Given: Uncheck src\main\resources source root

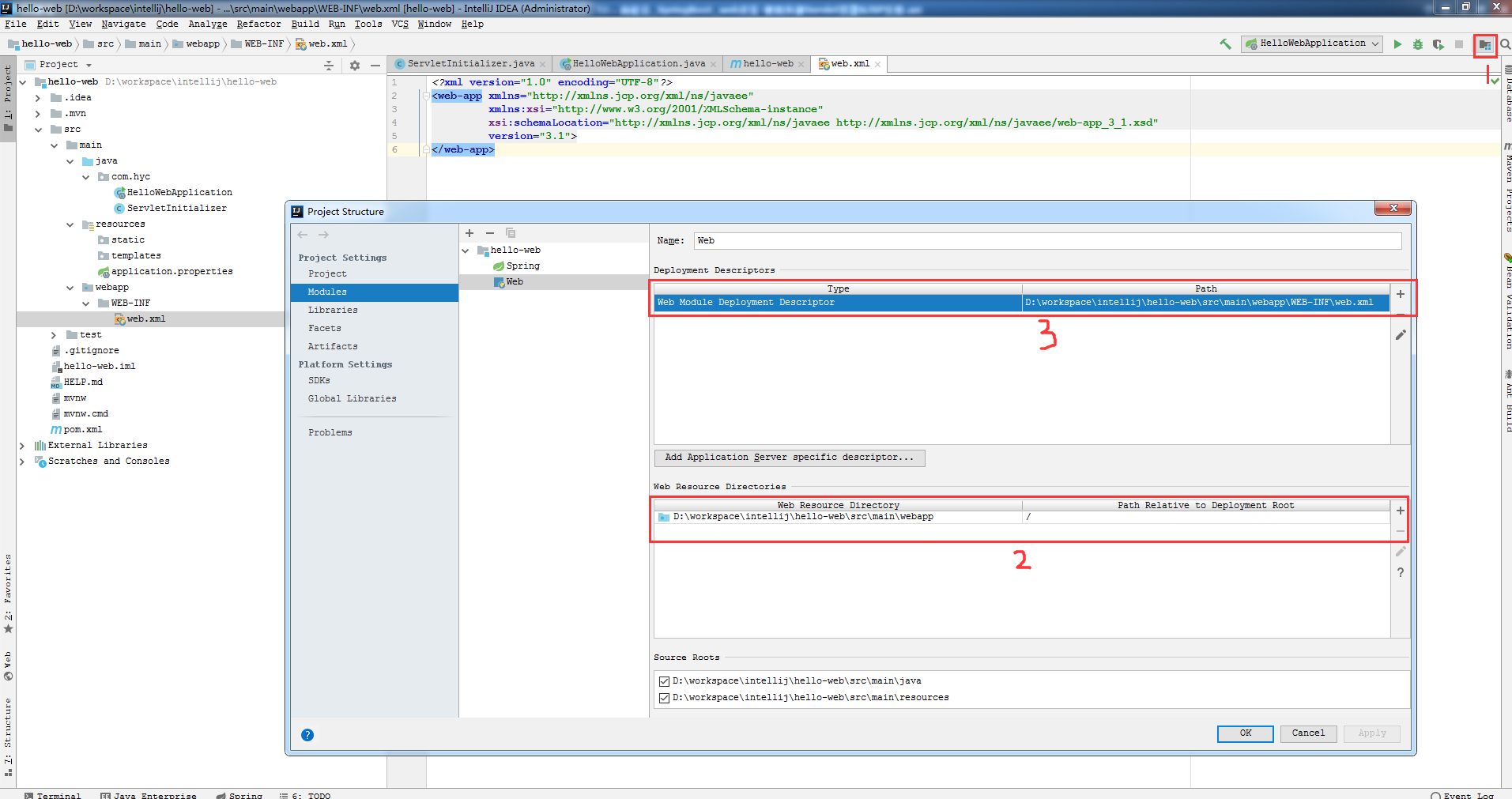Looking at the screenshot, I should (664, 698).
